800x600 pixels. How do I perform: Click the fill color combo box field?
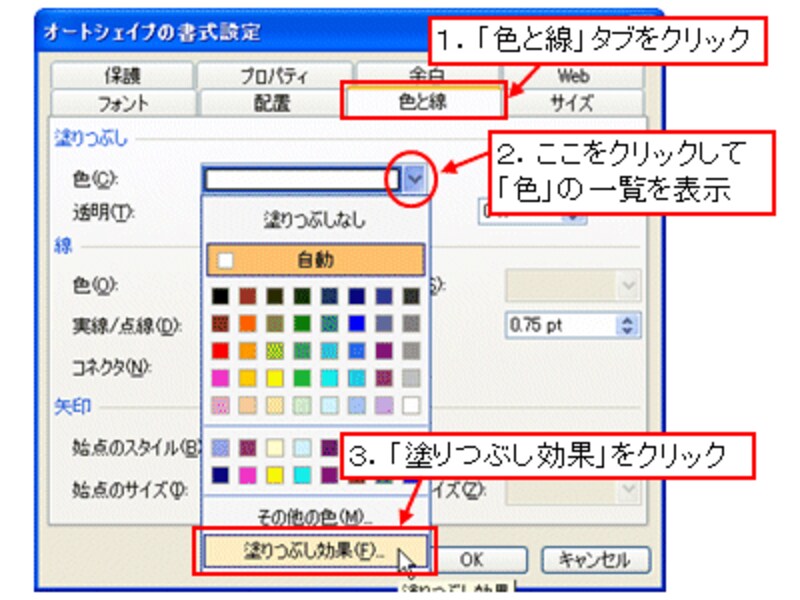coord(301,179)
